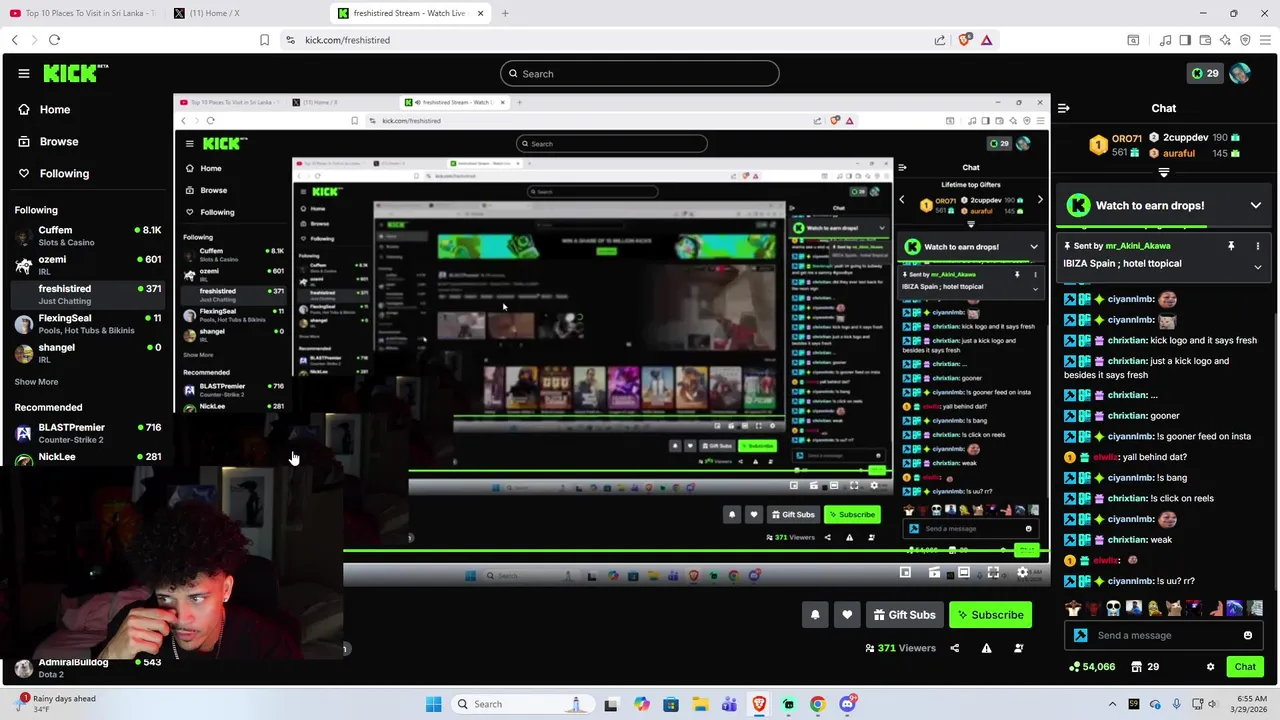The width and height of the screenshot is (1280, 720).
Task: Open Windows Start menu
Action: point(433,704)
